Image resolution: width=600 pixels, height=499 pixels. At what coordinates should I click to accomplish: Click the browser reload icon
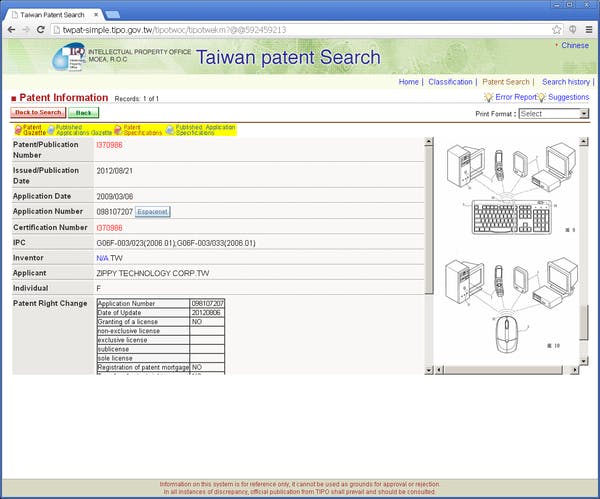pyautogui.click(x=45, y=30)
